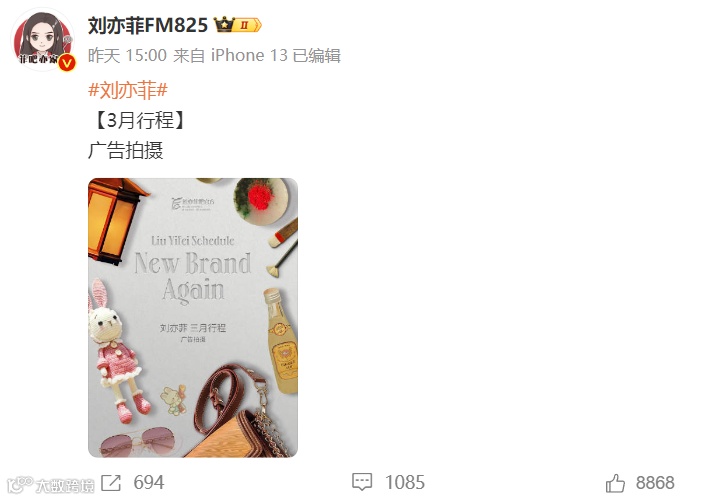
Task: Open the New Brand Again poster image
Action: (193, 317)
